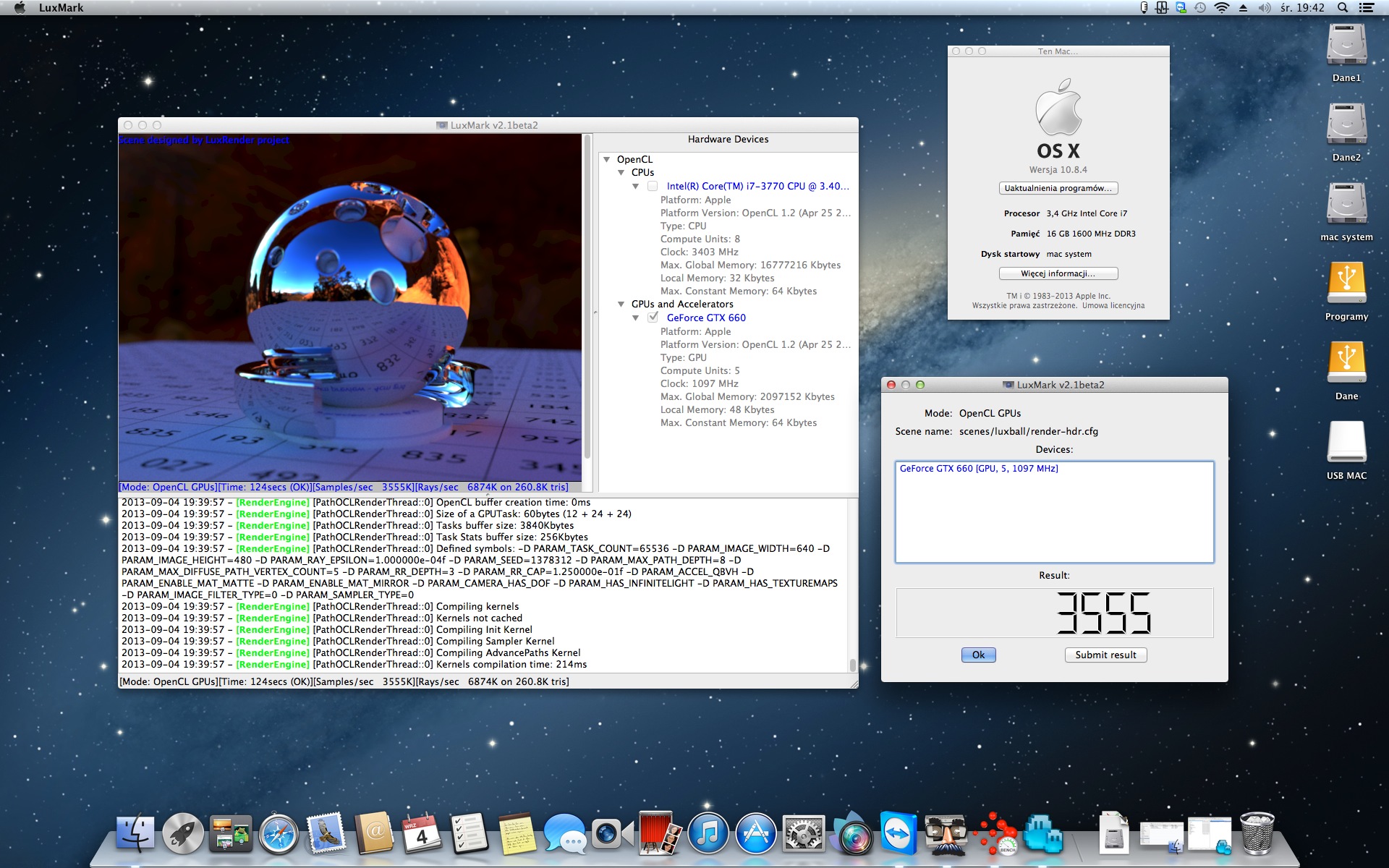Click the bottom status bar of the main LuxMark window
The height and width of the screenshot is (868, 1389).
pyautogui.click(x=488, y=681)
